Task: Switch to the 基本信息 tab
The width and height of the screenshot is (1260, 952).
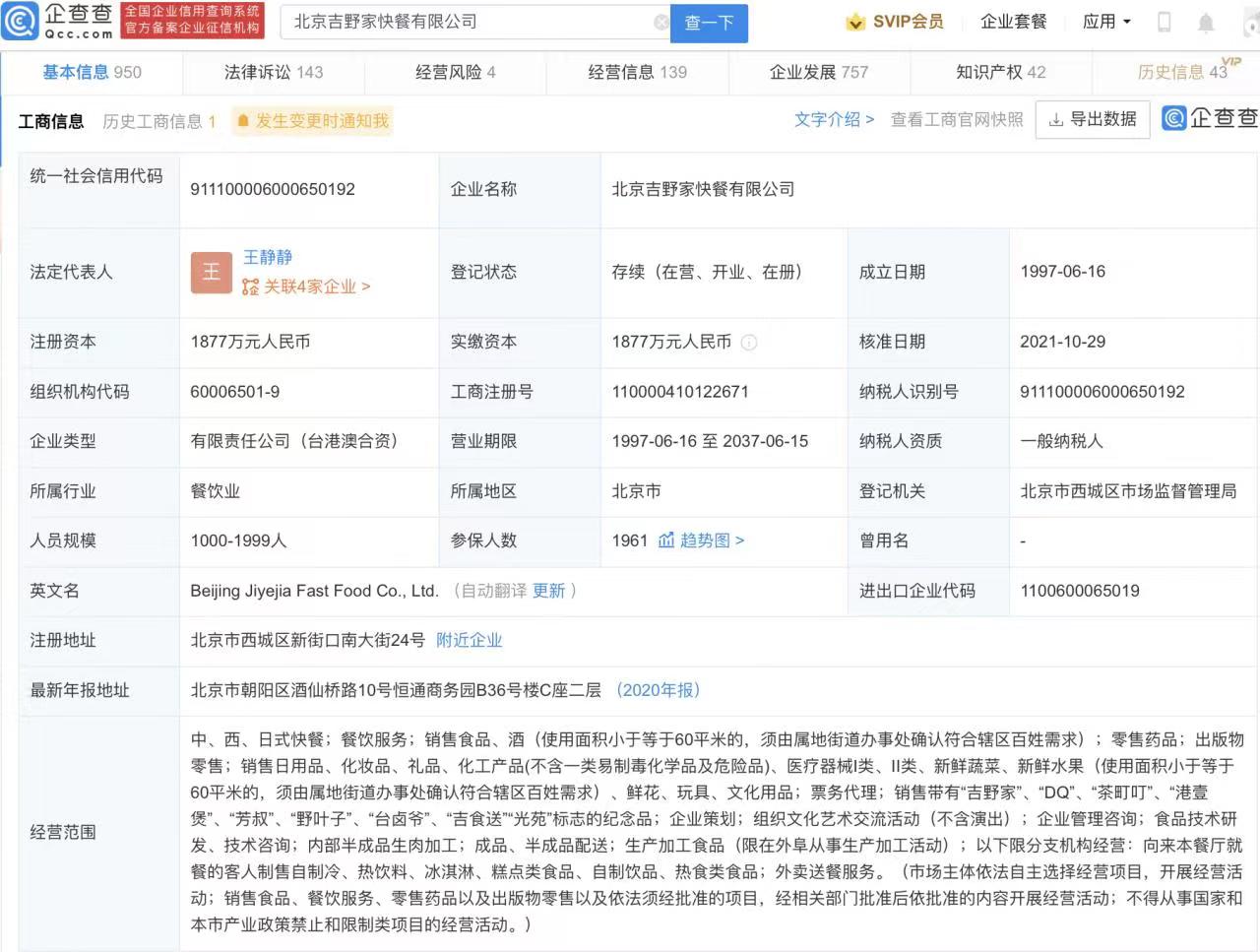Action: [92, 72]
